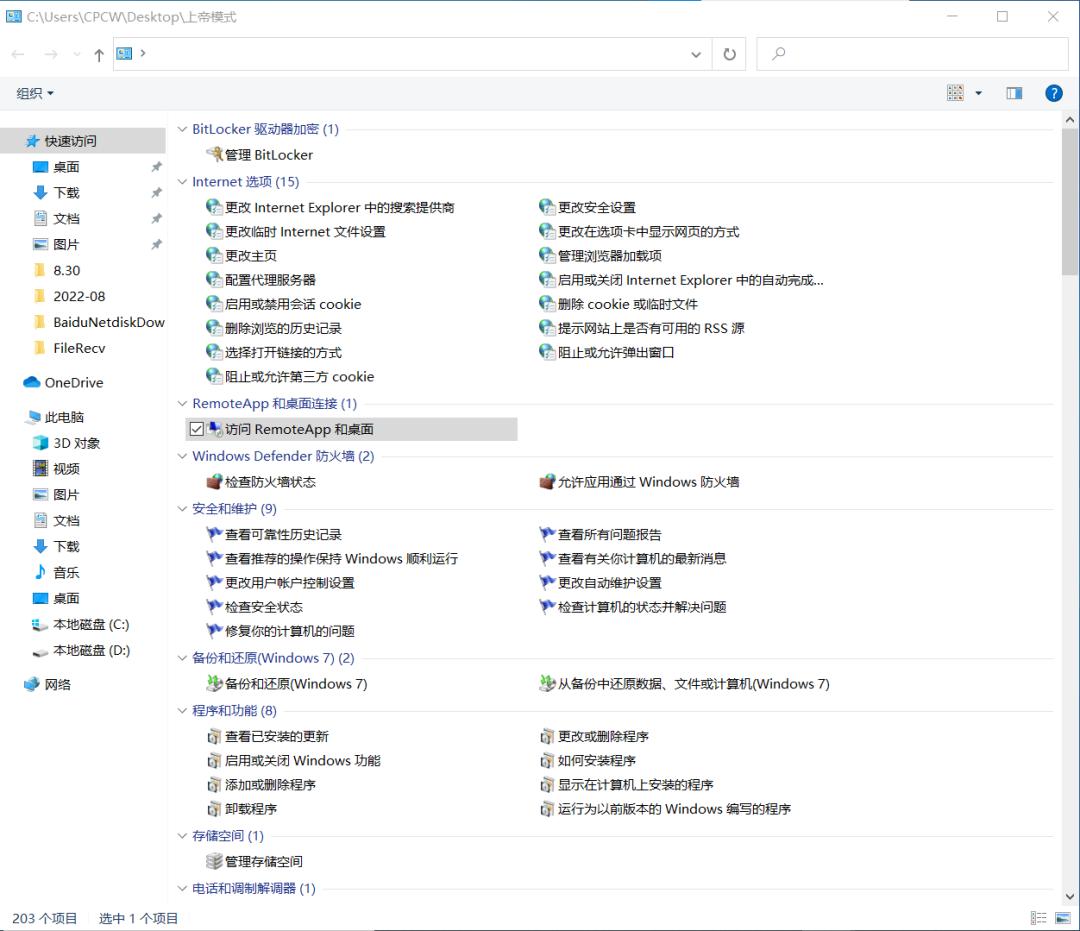Open 启用或关闭 Windows 功能
This screenshot has width=1080, height=931.
pos(302,760)
